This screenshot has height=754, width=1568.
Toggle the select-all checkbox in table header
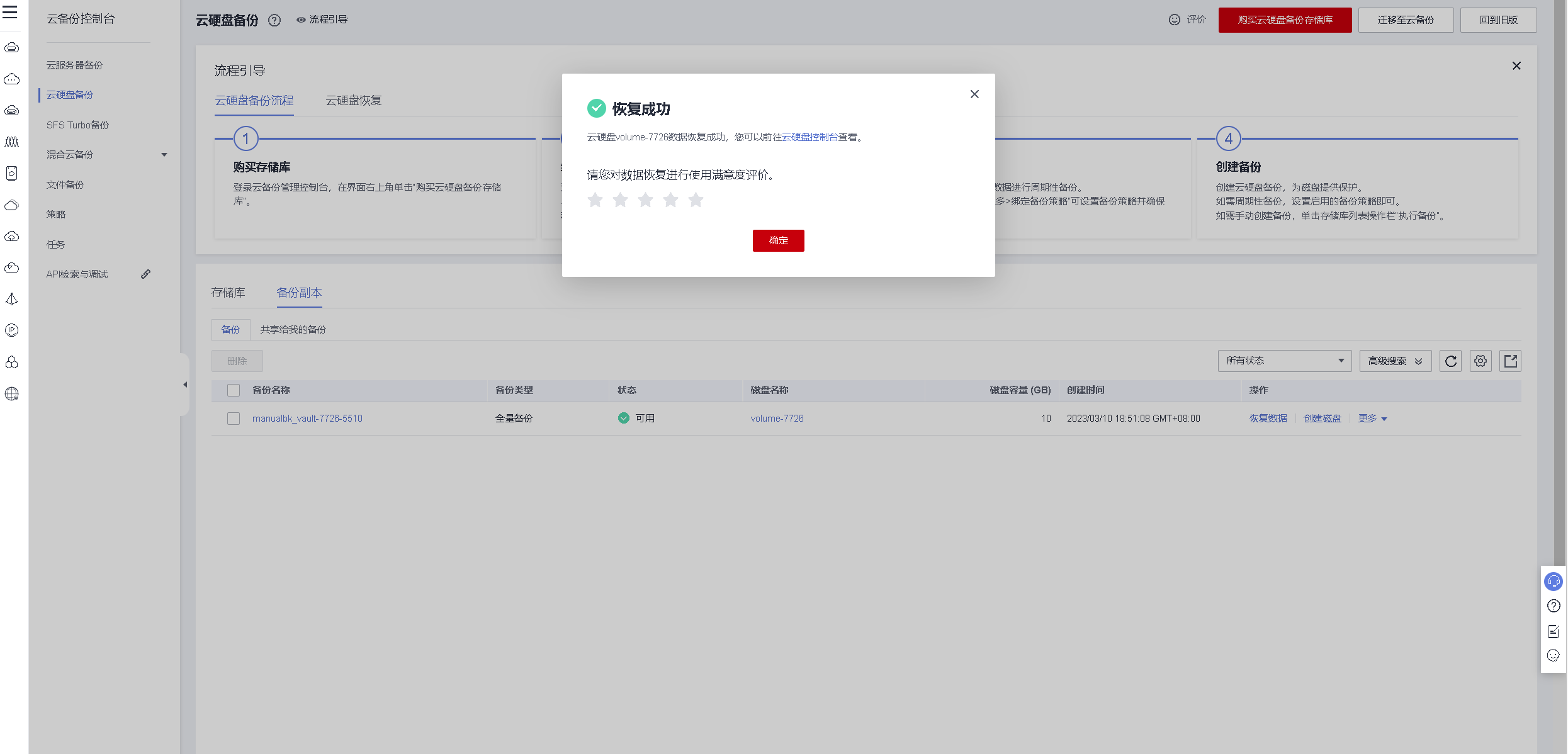pos(234,390)
